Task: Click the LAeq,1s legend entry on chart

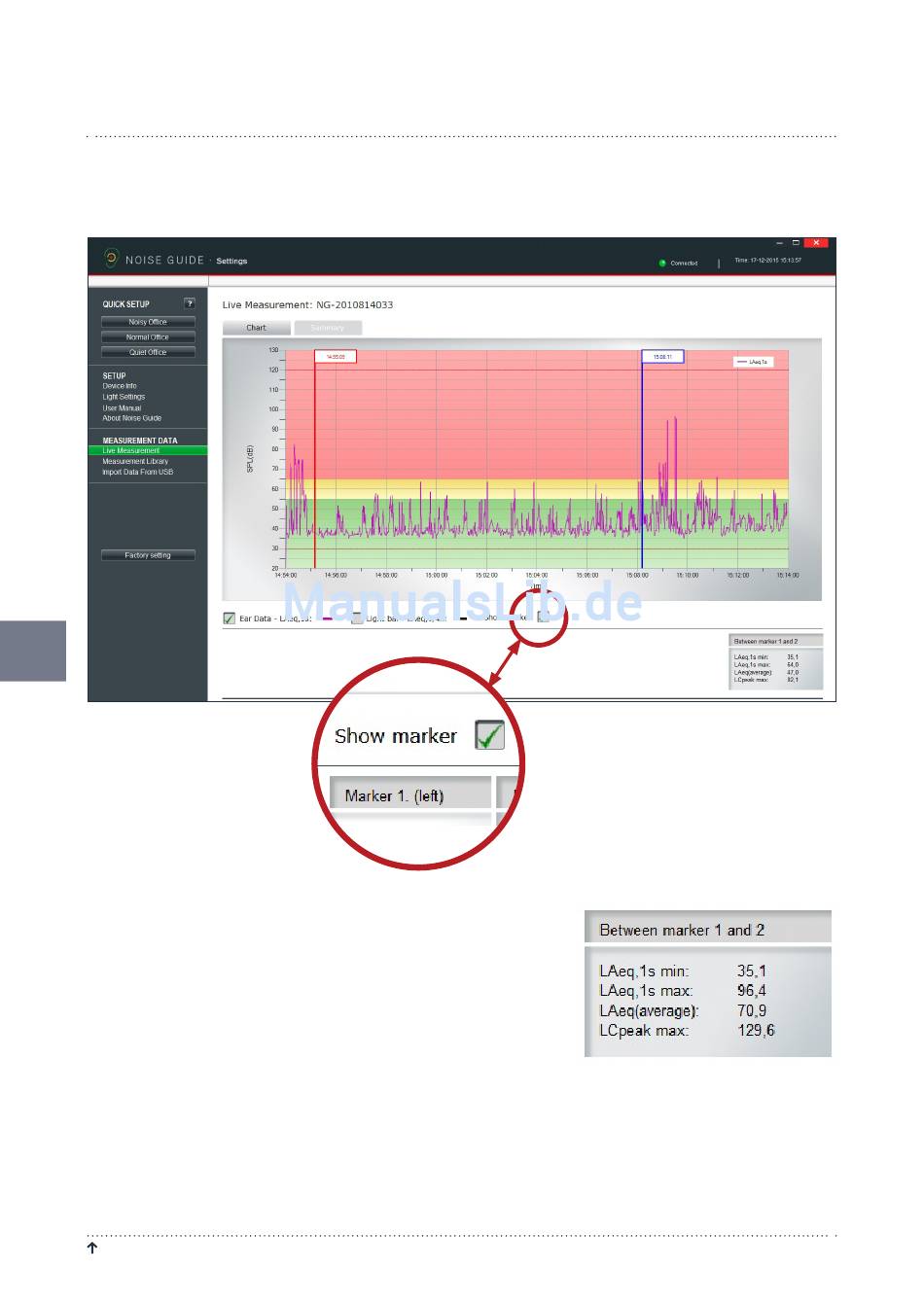Action: click(x=753, y=362)
